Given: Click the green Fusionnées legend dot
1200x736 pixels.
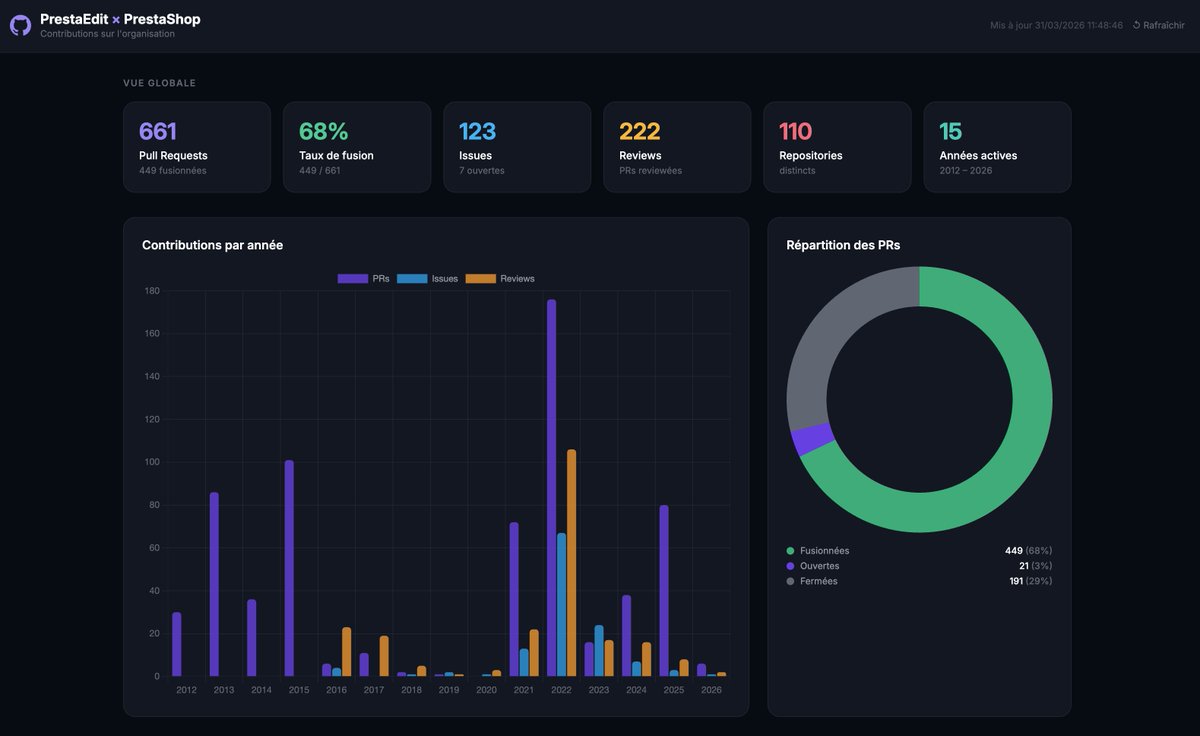Looking at the screenshot, I should coord(791,551).
